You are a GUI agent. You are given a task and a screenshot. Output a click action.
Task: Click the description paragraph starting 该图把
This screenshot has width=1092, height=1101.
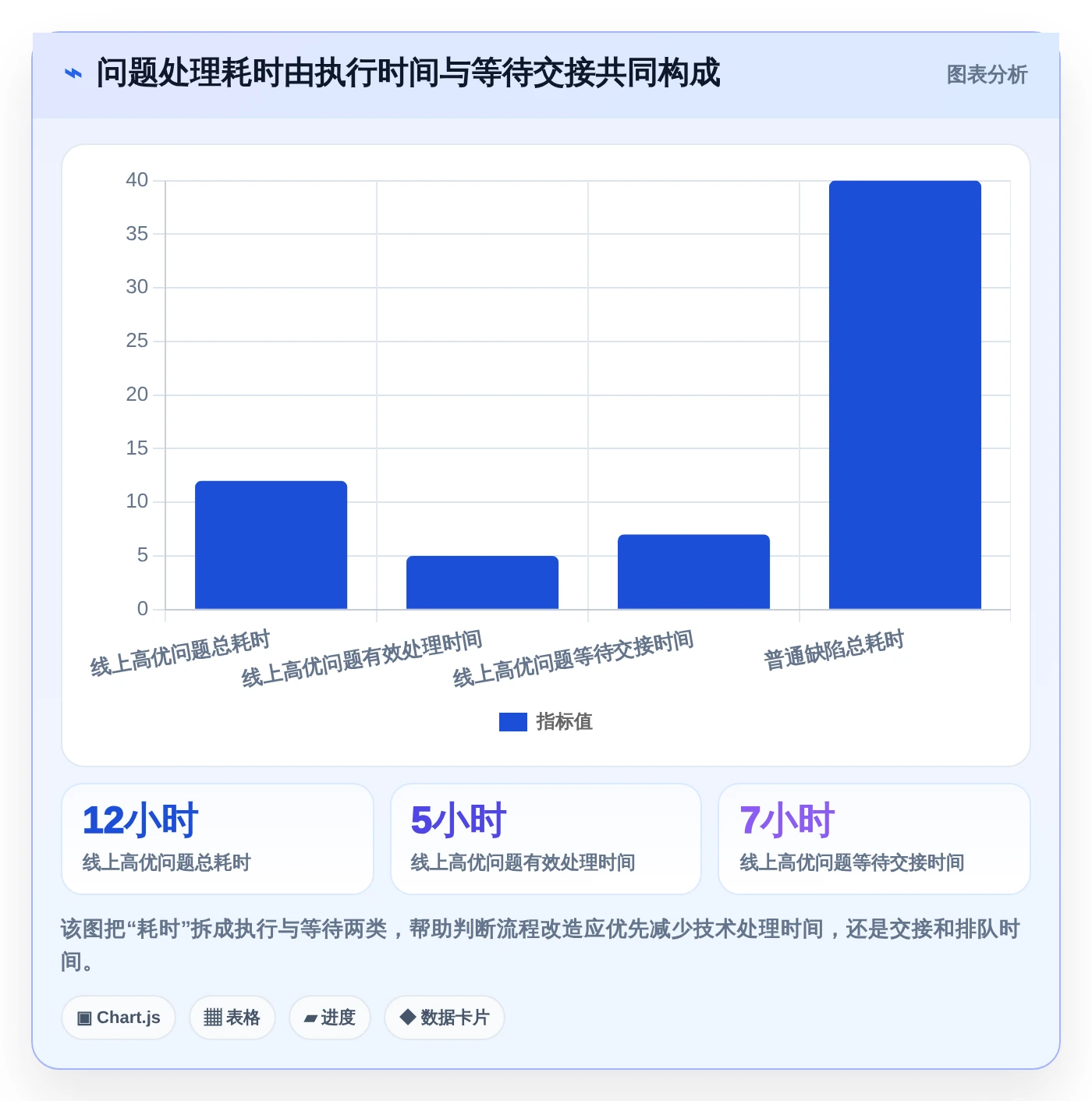541,945
